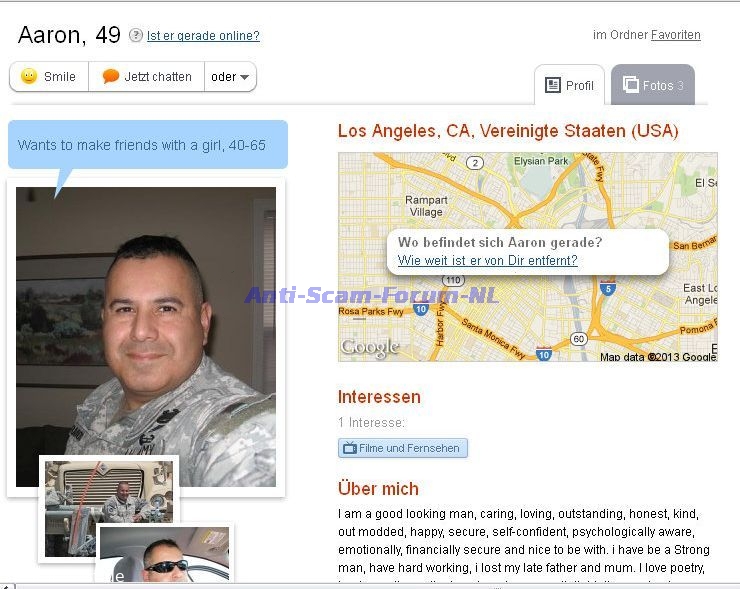Click the dropdown arrow next to oder
Viewport: 740px width, 589px height.
point(244,77)
